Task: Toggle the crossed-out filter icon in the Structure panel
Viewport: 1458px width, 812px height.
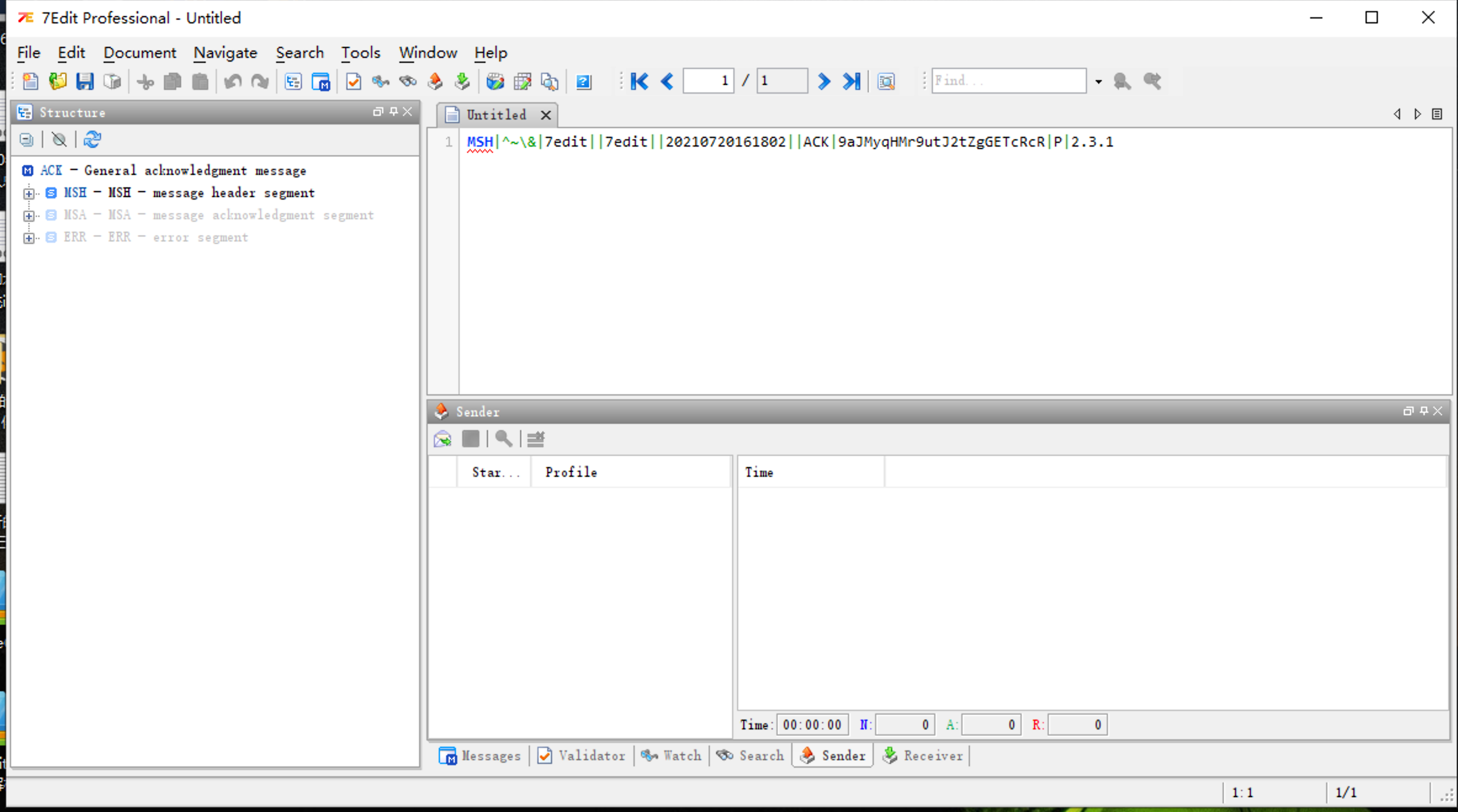Action: click(59, 140)
